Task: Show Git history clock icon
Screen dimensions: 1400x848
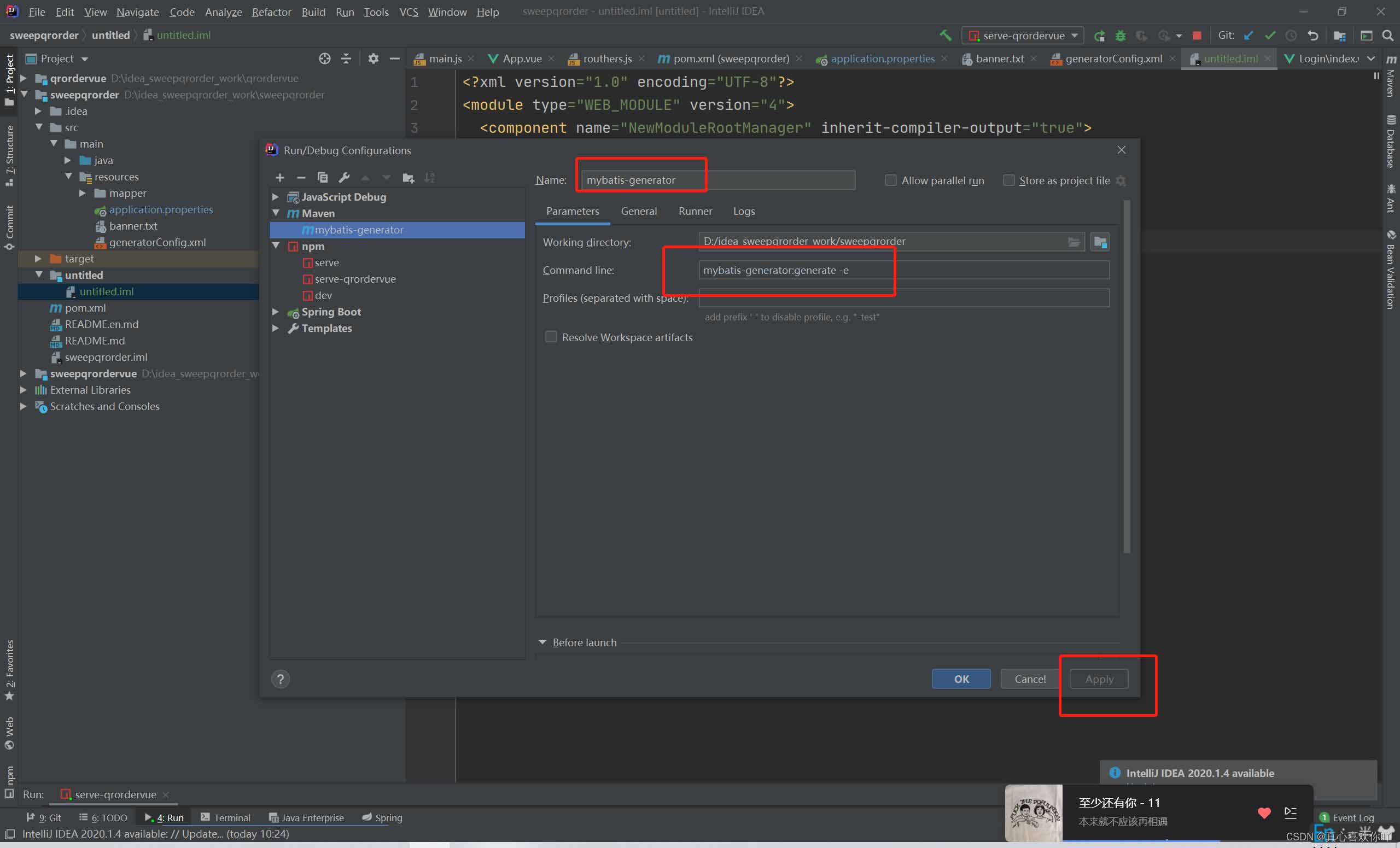Action: pos(1291,35)
